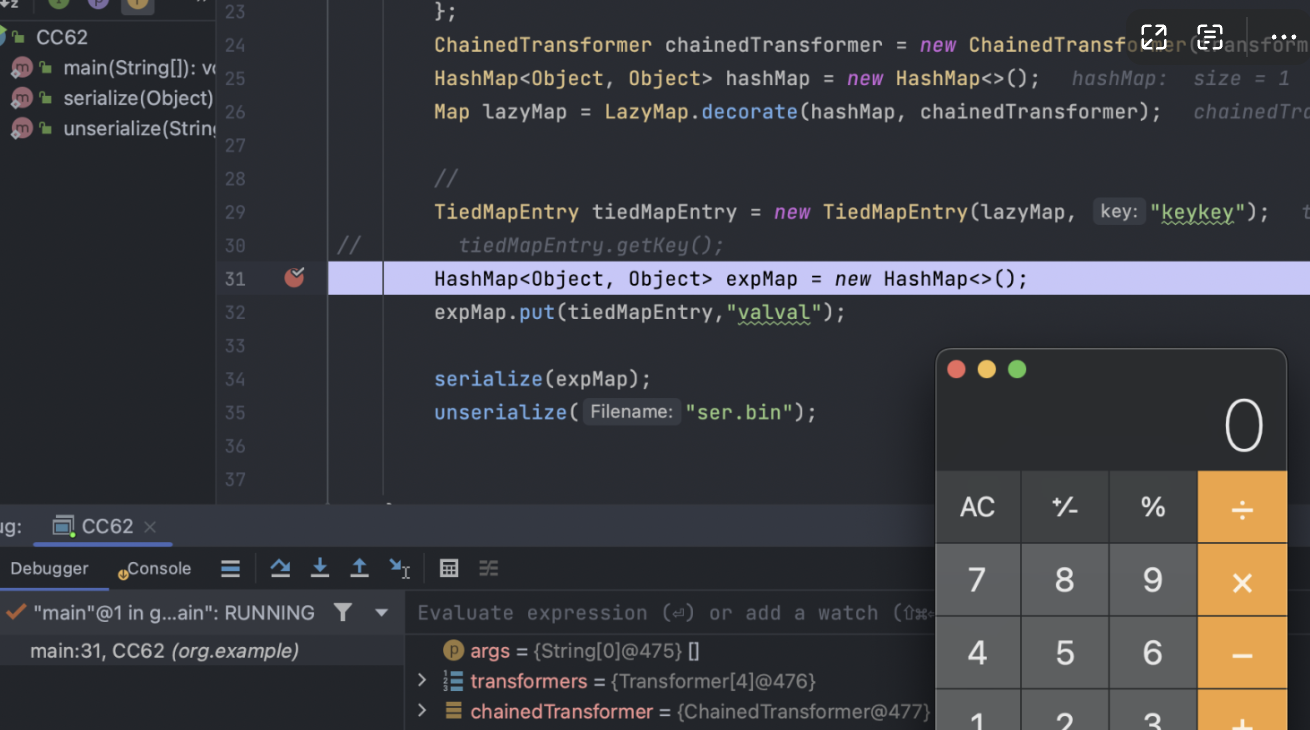Screen dimensions: 1310x730
Task: Click the Run to Cursor icon
Action: [399, 568]
